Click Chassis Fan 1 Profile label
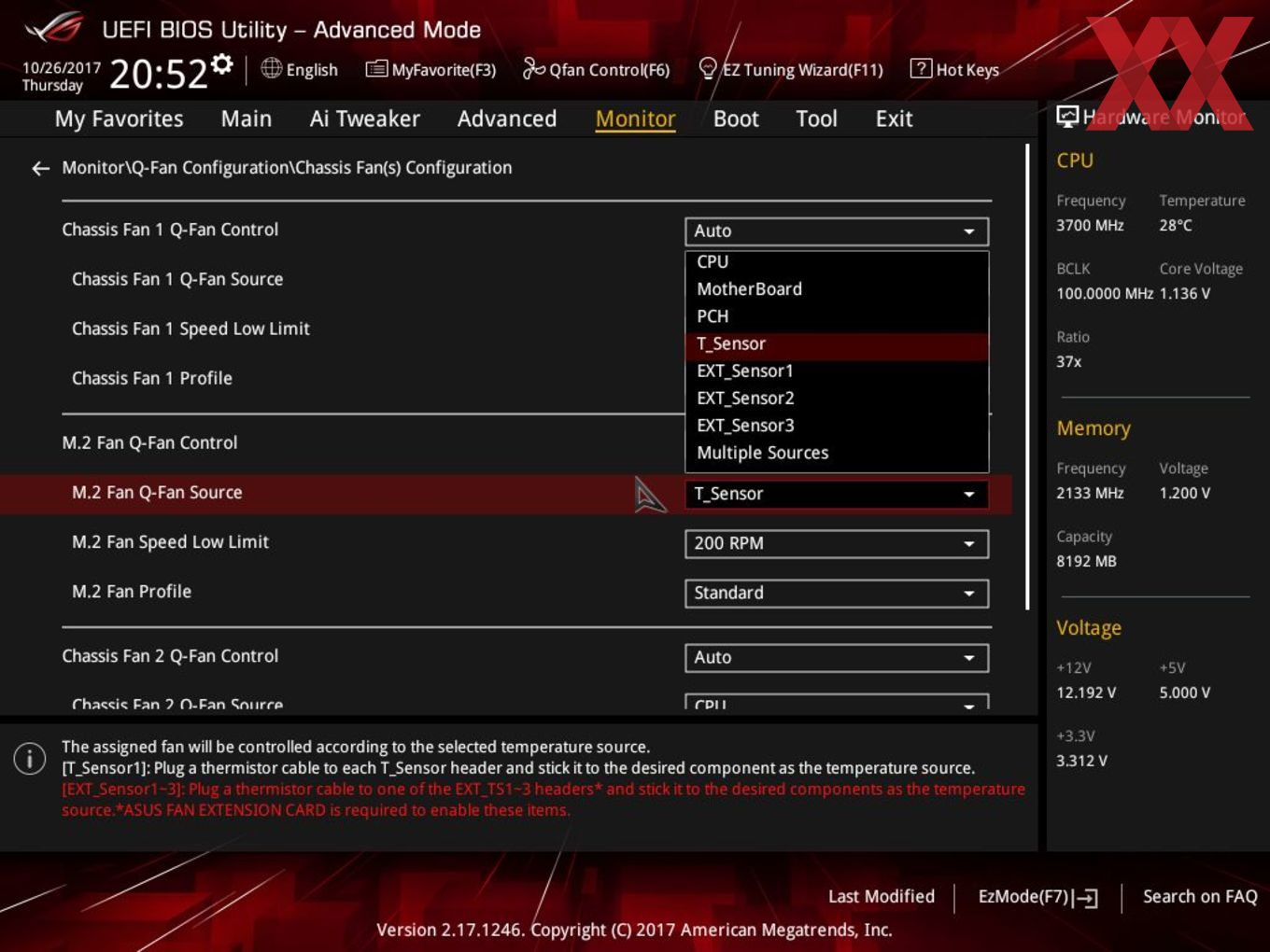The height and width of the screenshot is (952, 1270). point(152,378)
